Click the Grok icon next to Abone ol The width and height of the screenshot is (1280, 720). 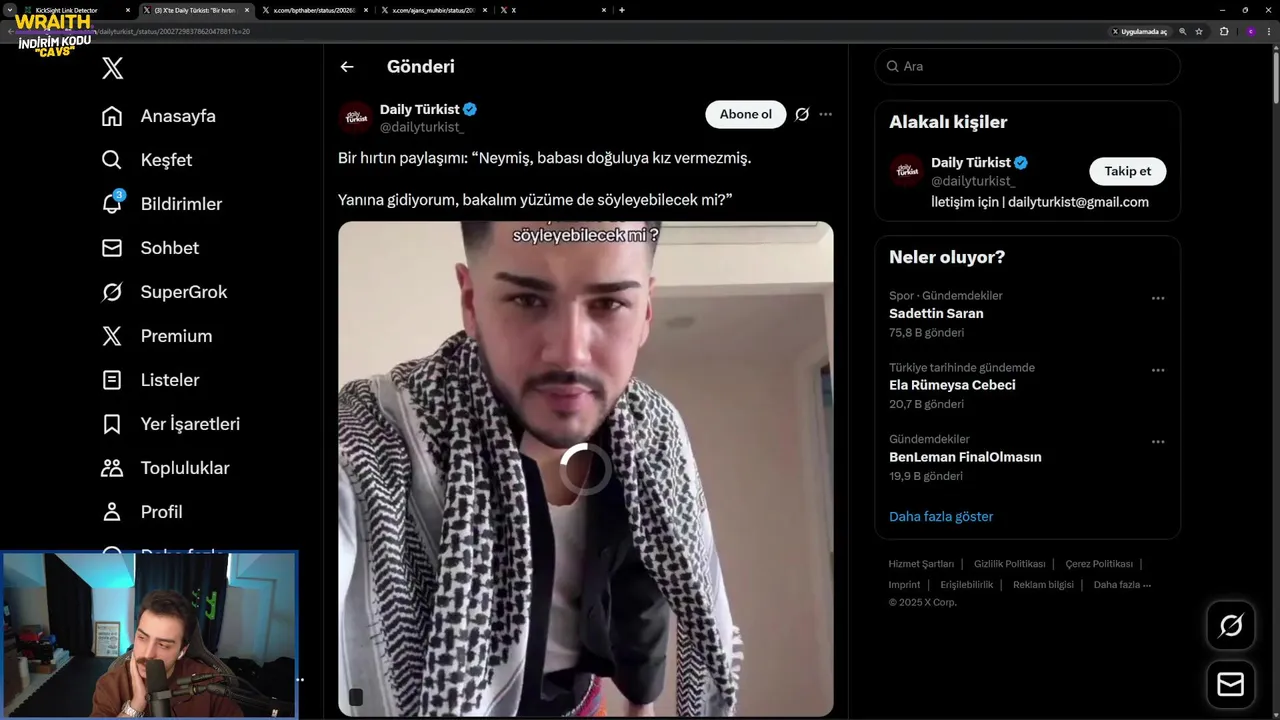pyautogui.click(x=802, y=114)
